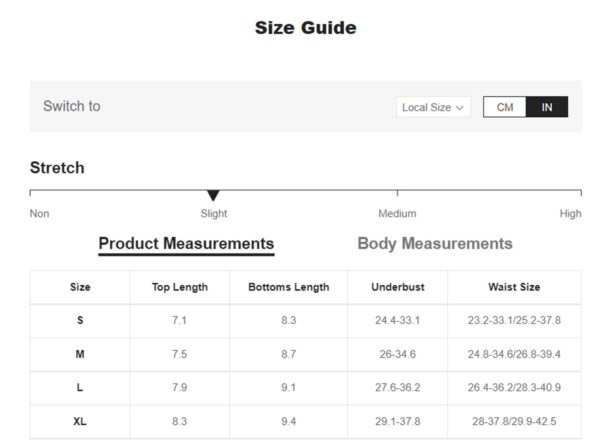Click the Switch to label
The width and height of the screenshot is (600, 447).
(x=72, y=106)
